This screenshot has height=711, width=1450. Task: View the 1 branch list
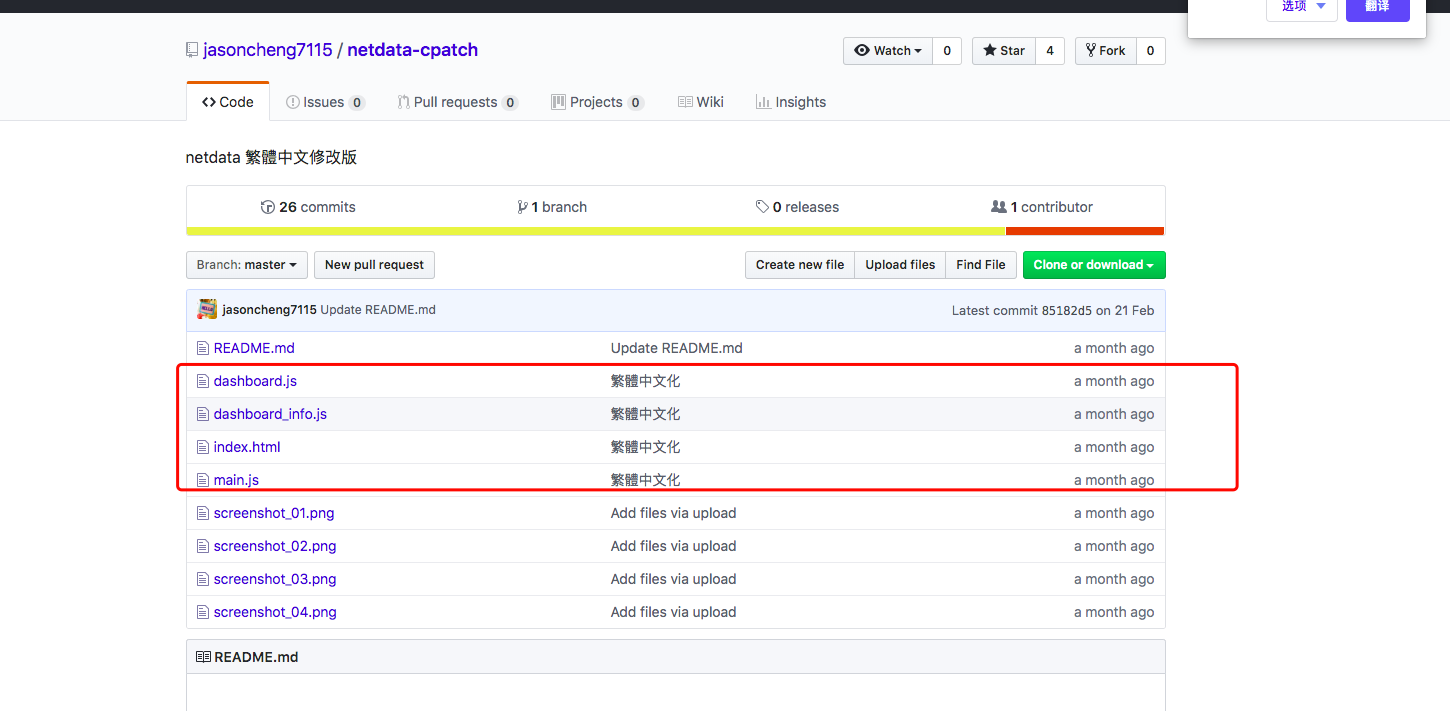tap(552, 207)
